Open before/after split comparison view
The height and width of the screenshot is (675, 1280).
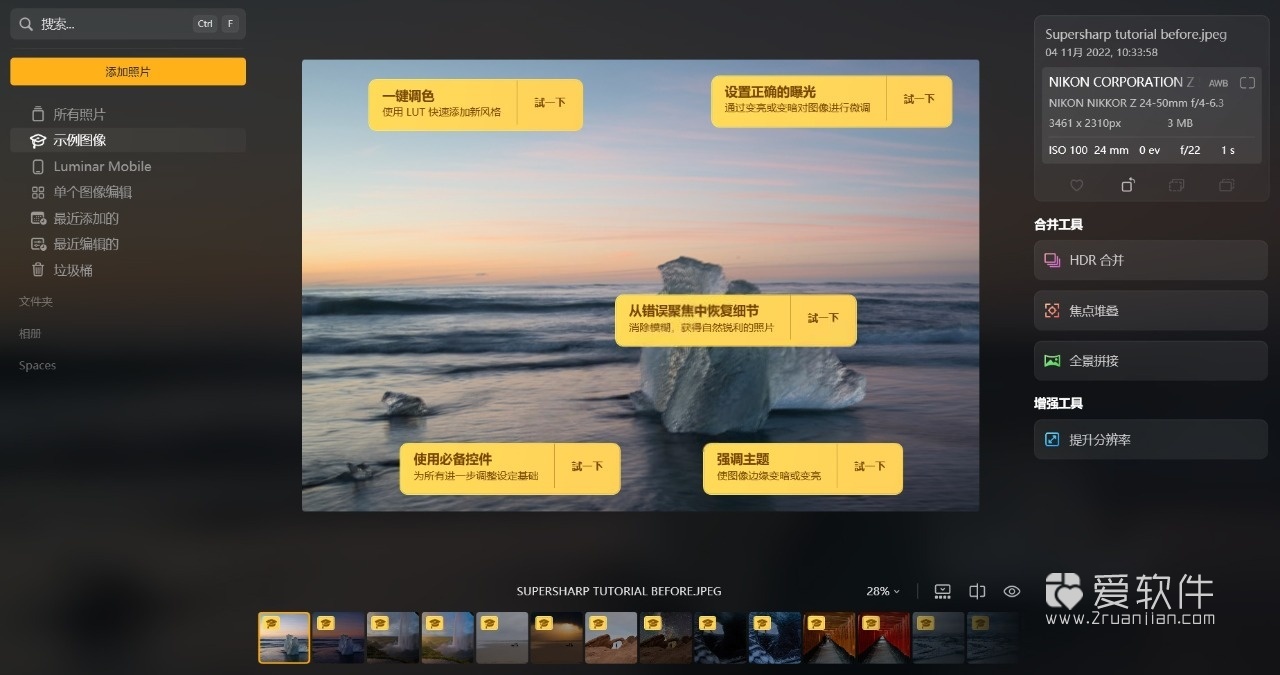[x=977, y=591]
